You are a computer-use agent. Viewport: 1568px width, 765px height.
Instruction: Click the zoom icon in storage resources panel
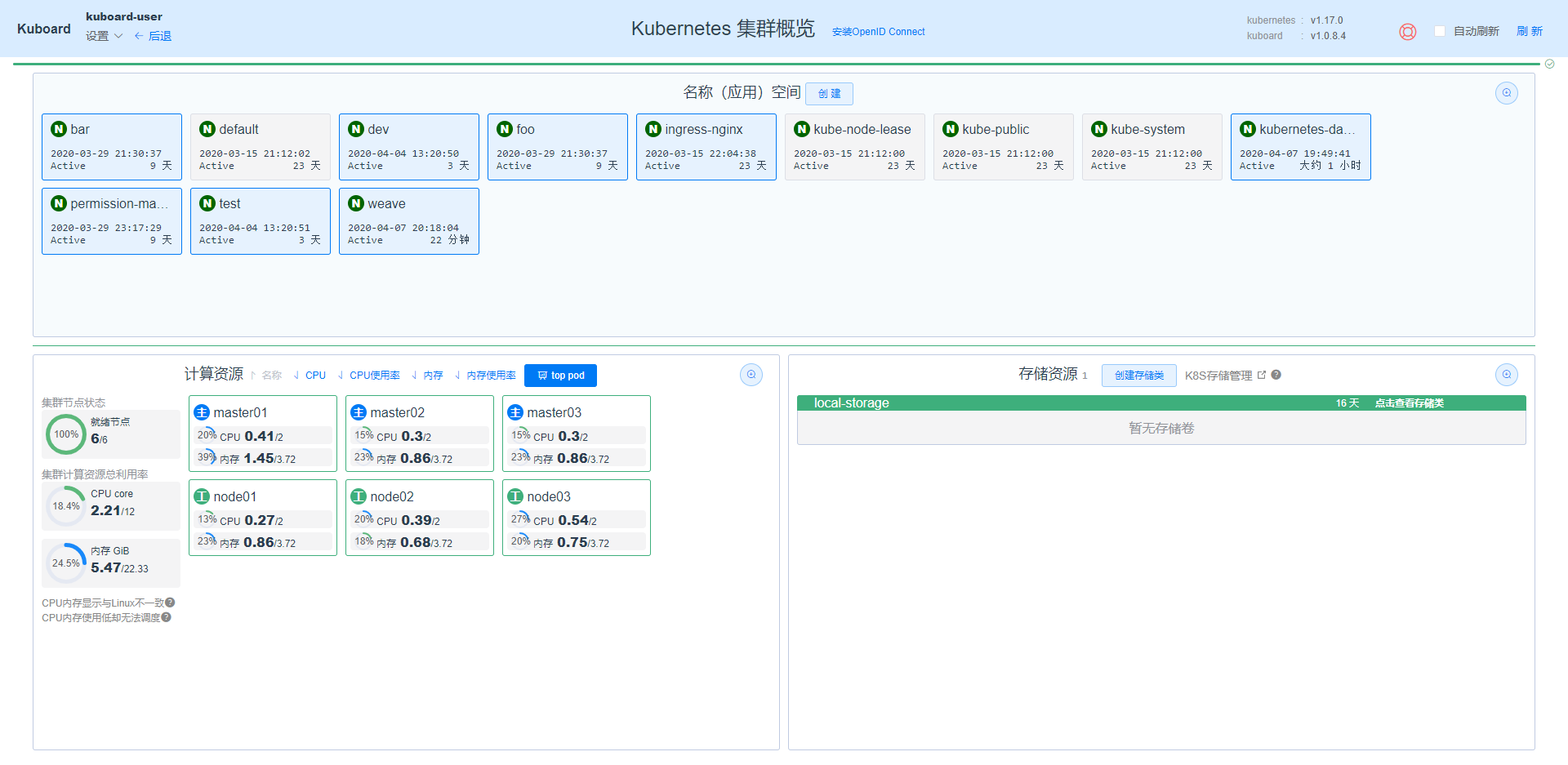tap(1506, 375)
